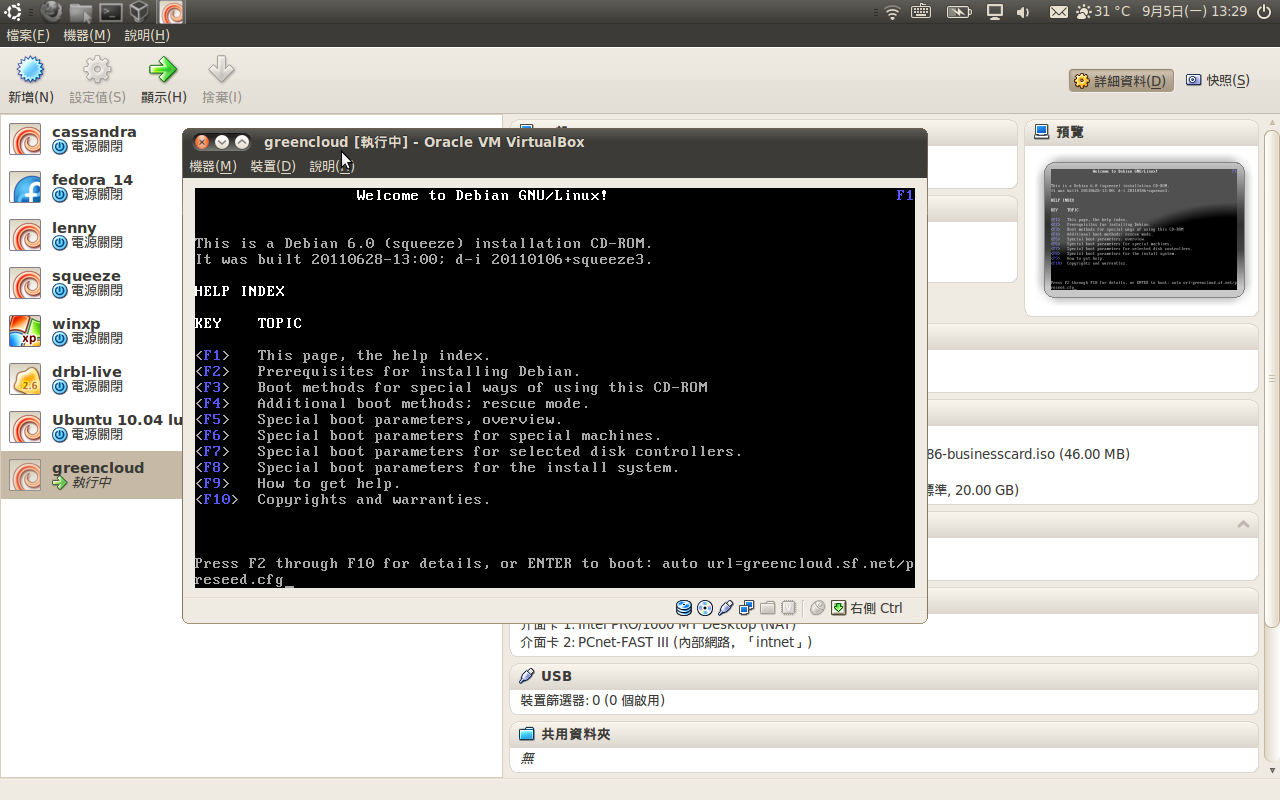Viewport: 1280px width, 800px height.
Task: Click the 裝置篩選器: 0 USB filter text
Action: tap(592, 700)
